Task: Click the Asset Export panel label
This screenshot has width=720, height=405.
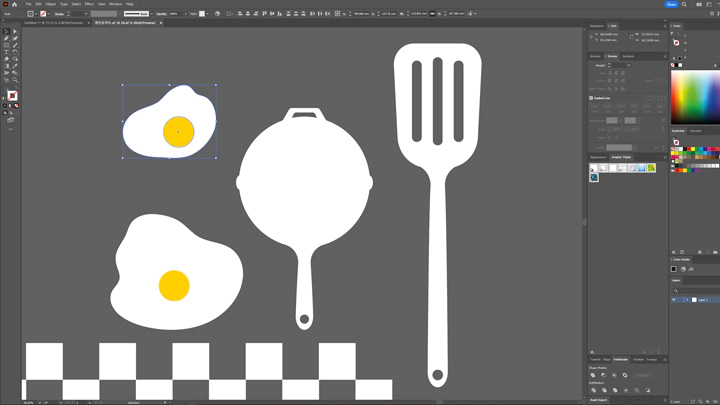Action: [598, 400]
